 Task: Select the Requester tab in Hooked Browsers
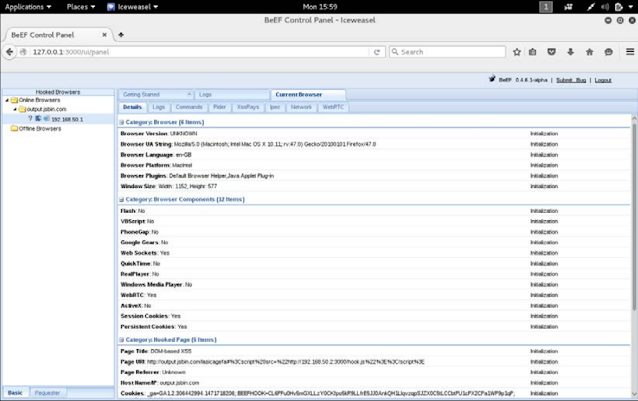(47, 393)
